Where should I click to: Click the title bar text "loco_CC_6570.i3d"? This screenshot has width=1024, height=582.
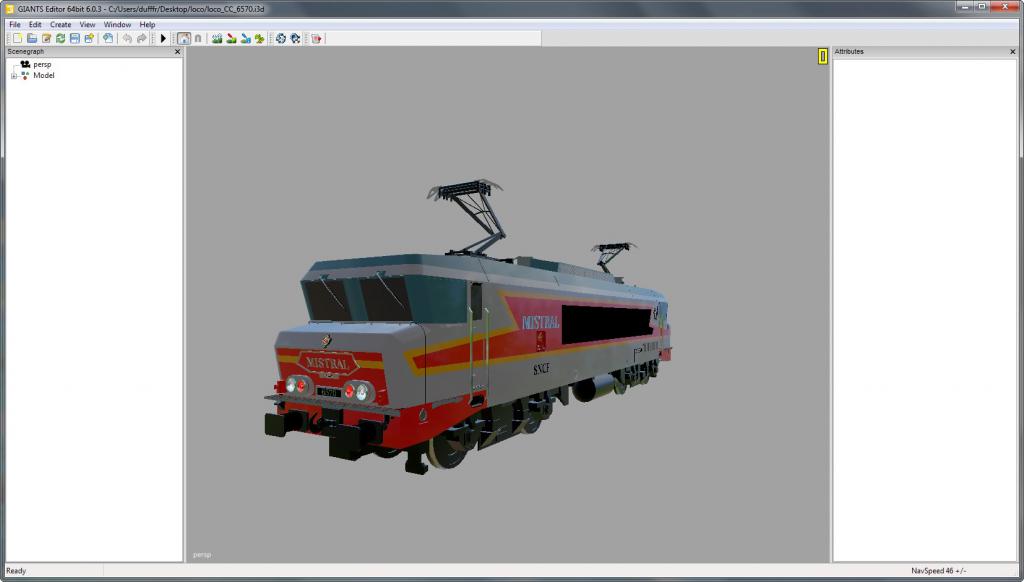coord(235,9)
